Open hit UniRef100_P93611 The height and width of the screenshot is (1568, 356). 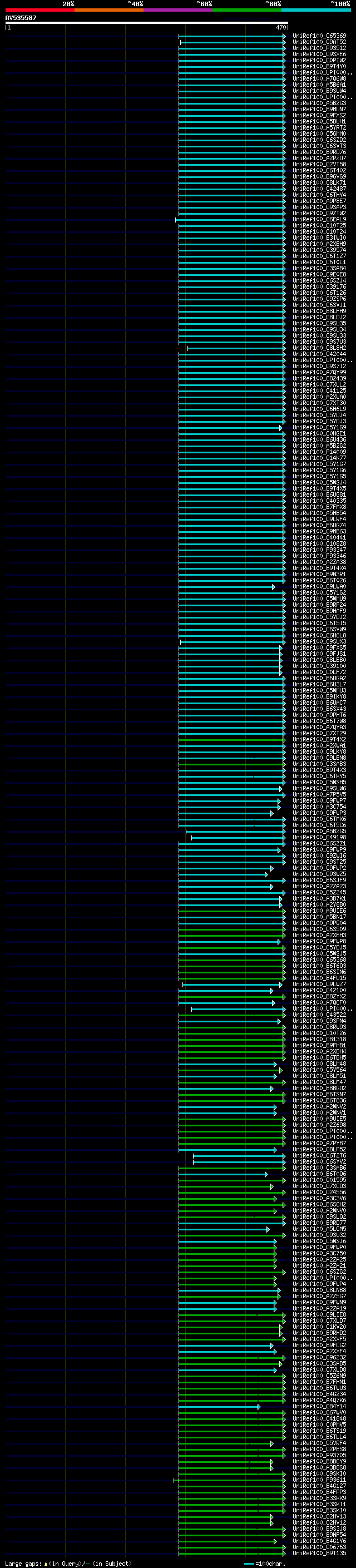pyautogui.click(x=319, y=1480)
